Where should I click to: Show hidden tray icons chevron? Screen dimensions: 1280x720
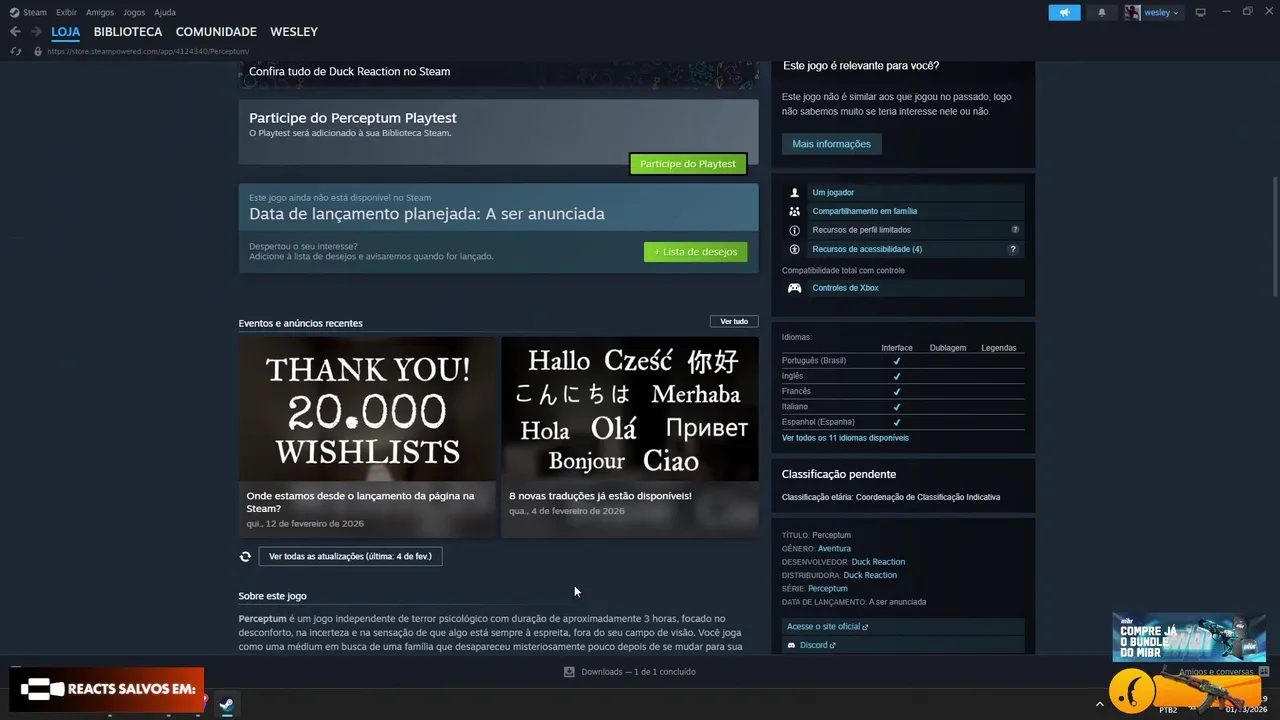1100,704
